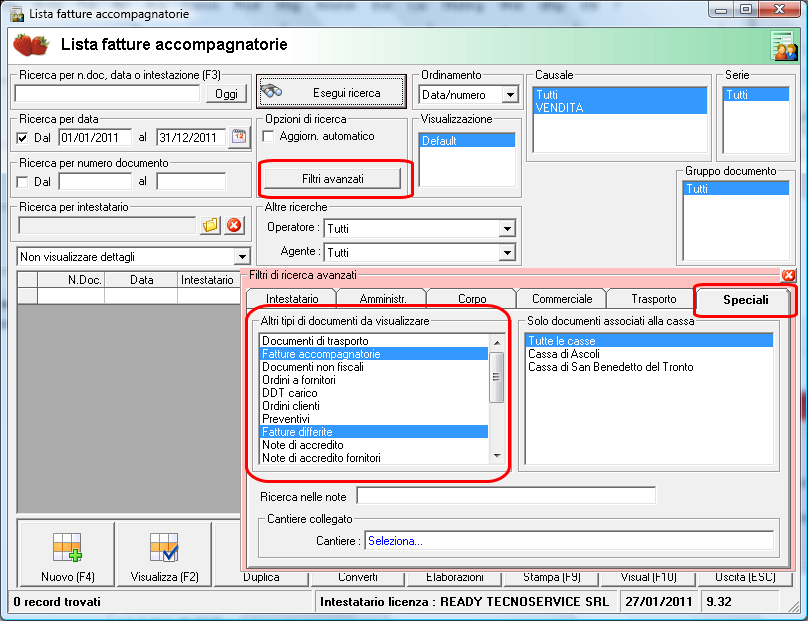808x621 pixels.
Task: Switch to the Commerciale tab
Action: click(562, 299)
